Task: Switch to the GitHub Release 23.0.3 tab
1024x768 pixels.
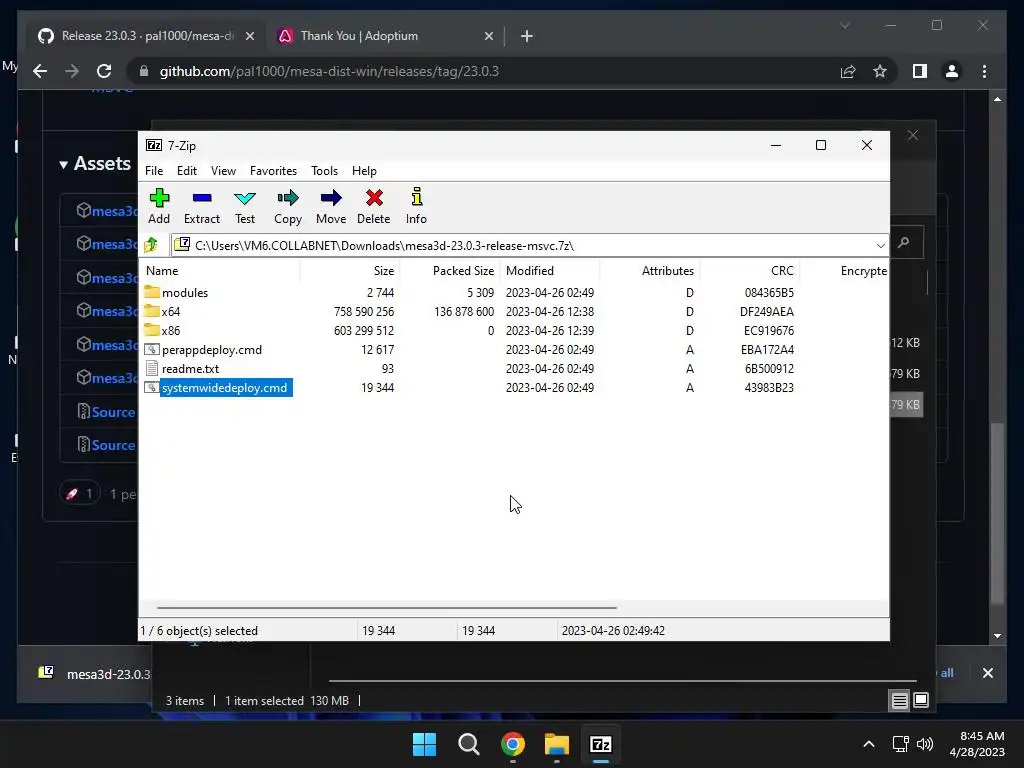Action: click(x=146, y=36)
